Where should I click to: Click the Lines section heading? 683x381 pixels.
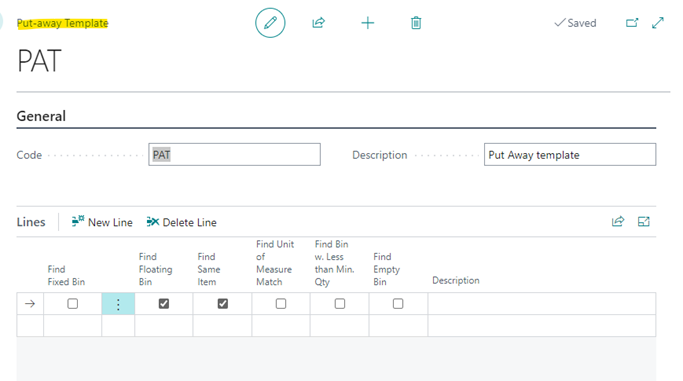(31, 222)
